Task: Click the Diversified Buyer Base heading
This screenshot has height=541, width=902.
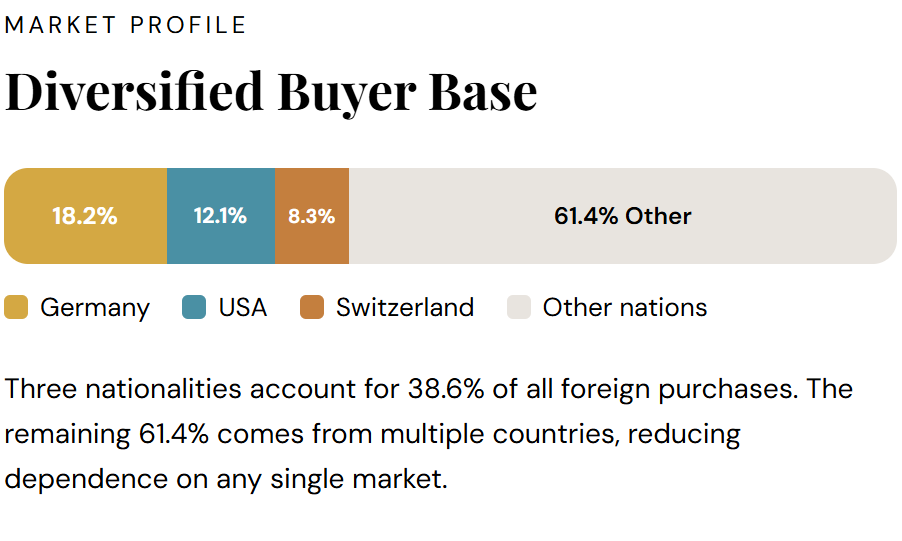Action: [x=271, y=92]
